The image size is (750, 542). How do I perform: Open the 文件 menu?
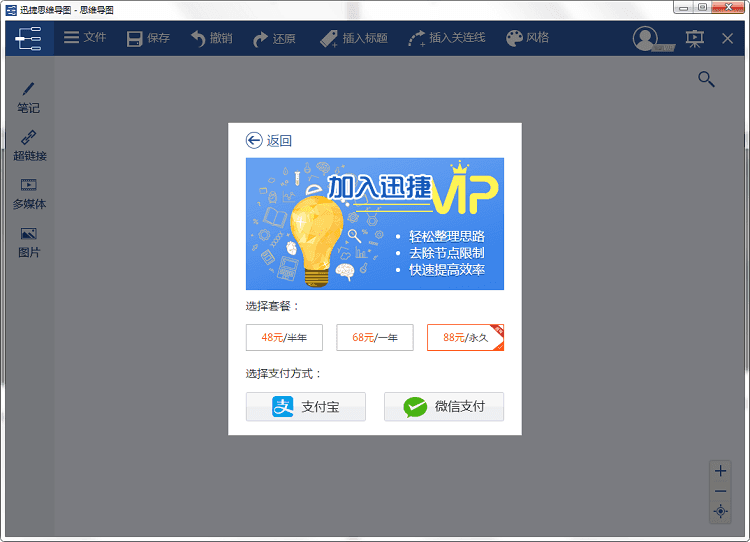point(85,37)
